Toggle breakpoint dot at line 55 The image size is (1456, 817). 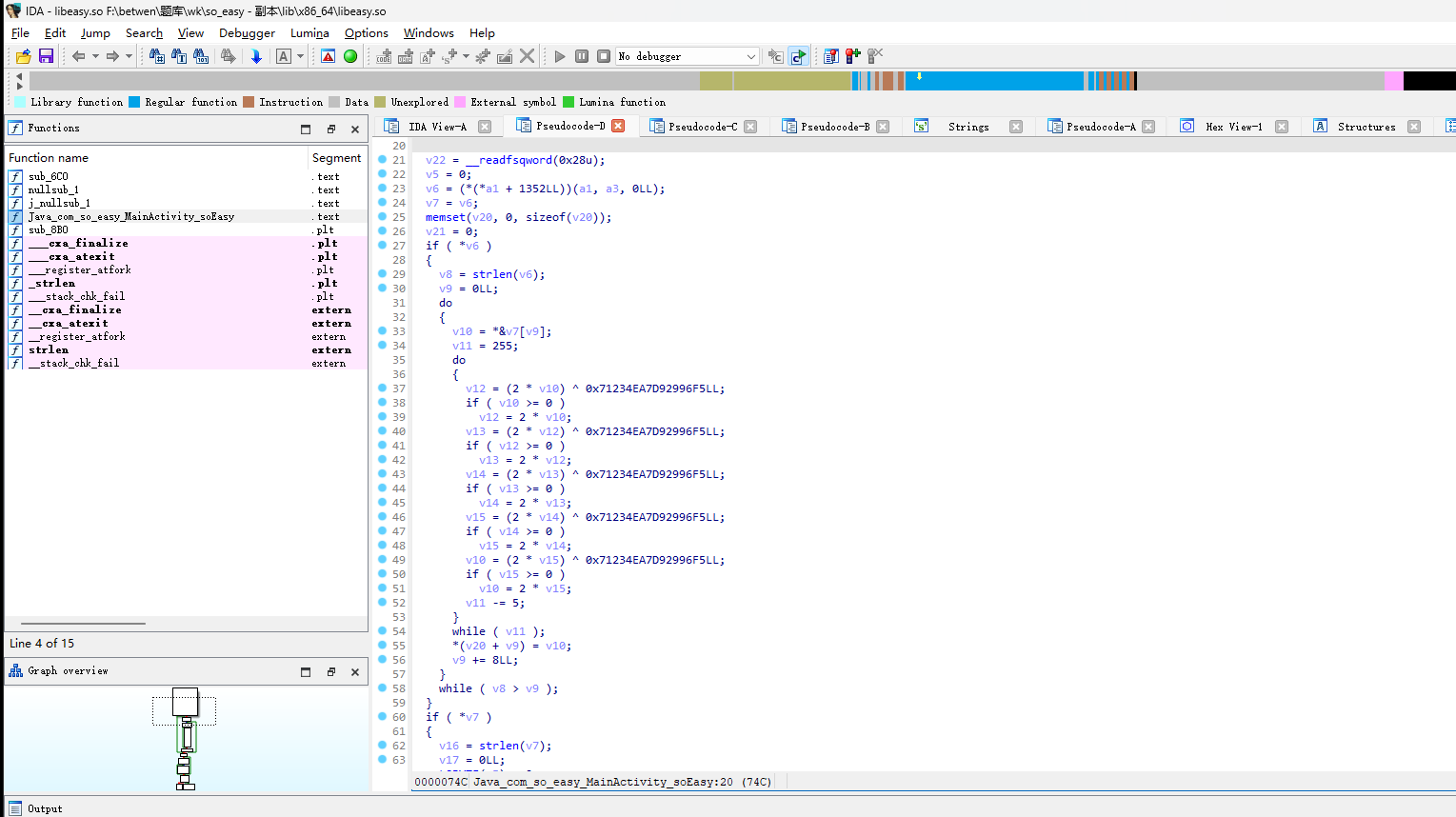[382, 646]
